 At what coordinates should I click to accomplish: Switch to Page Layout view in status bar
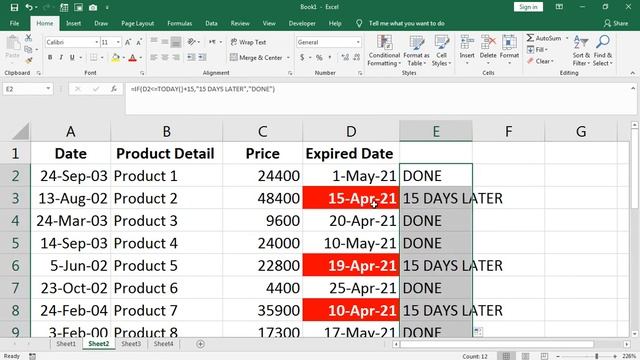point(526,356)
